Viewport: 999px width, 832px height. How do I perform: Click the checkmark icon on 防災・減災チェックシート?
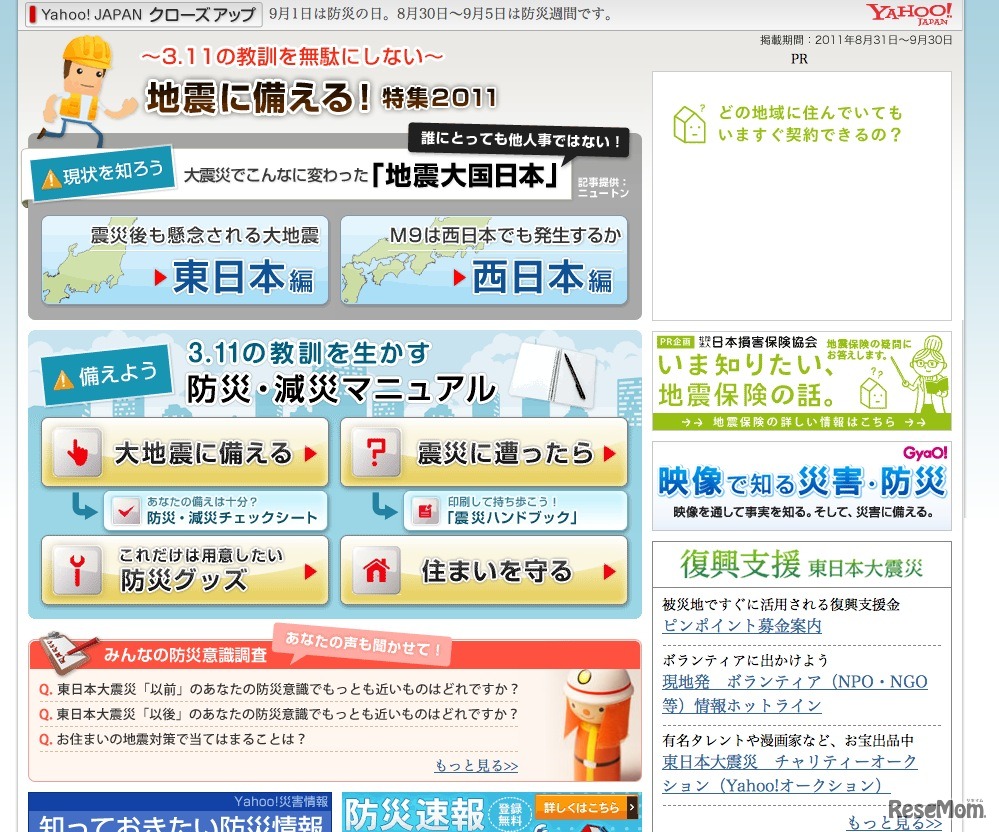point(126,511)
